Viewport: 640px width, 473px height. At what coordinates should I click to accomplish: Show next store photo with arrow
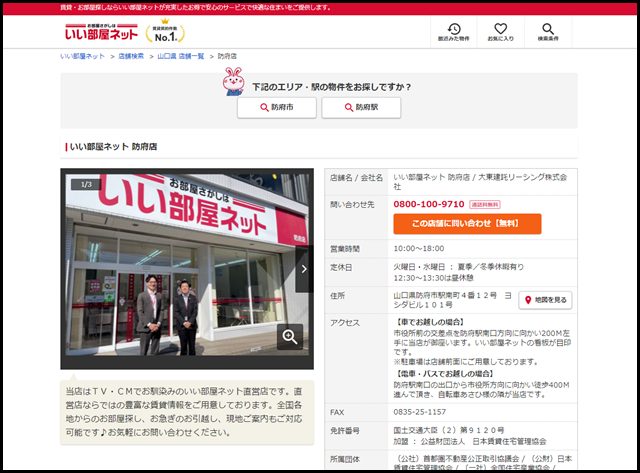click(x=304, y=269)
